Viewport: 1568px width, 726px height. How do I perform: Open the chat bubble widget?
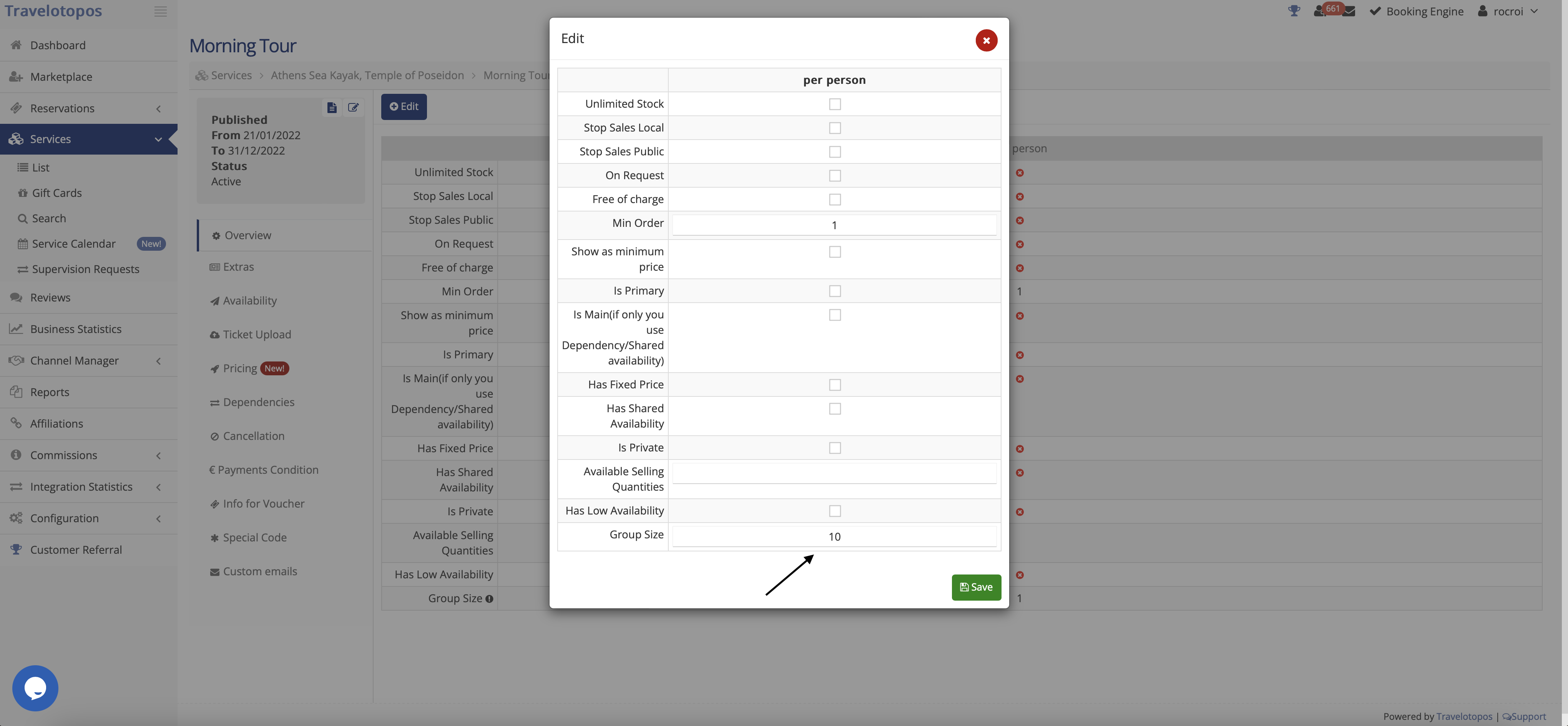pyautogui.click(x=35, y=688)
